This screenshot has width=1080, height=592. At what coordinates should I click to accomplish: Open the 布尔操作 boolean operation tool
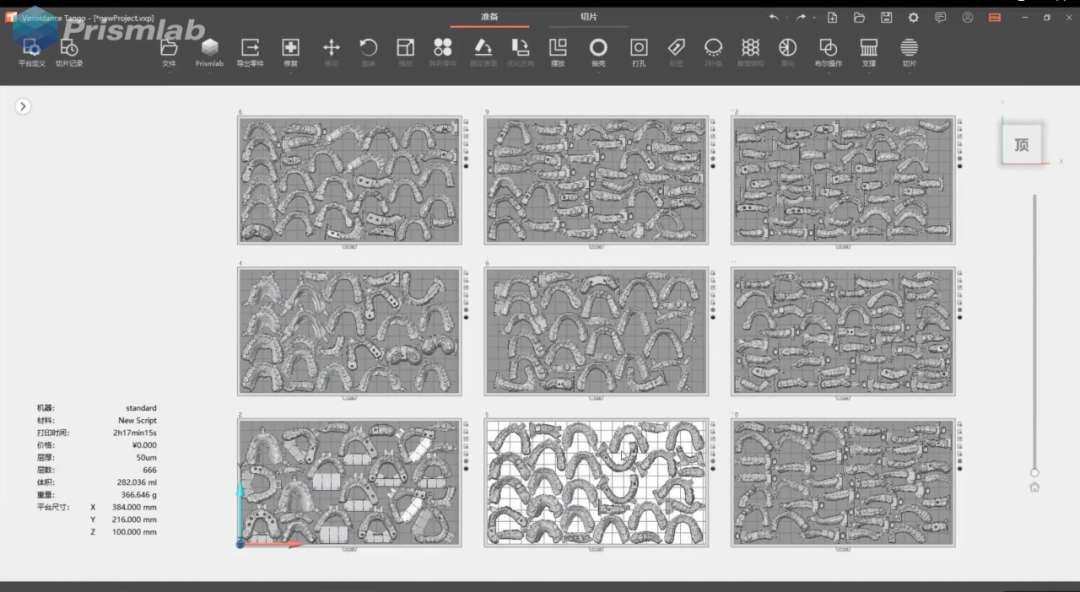click(x=828, y=50)
